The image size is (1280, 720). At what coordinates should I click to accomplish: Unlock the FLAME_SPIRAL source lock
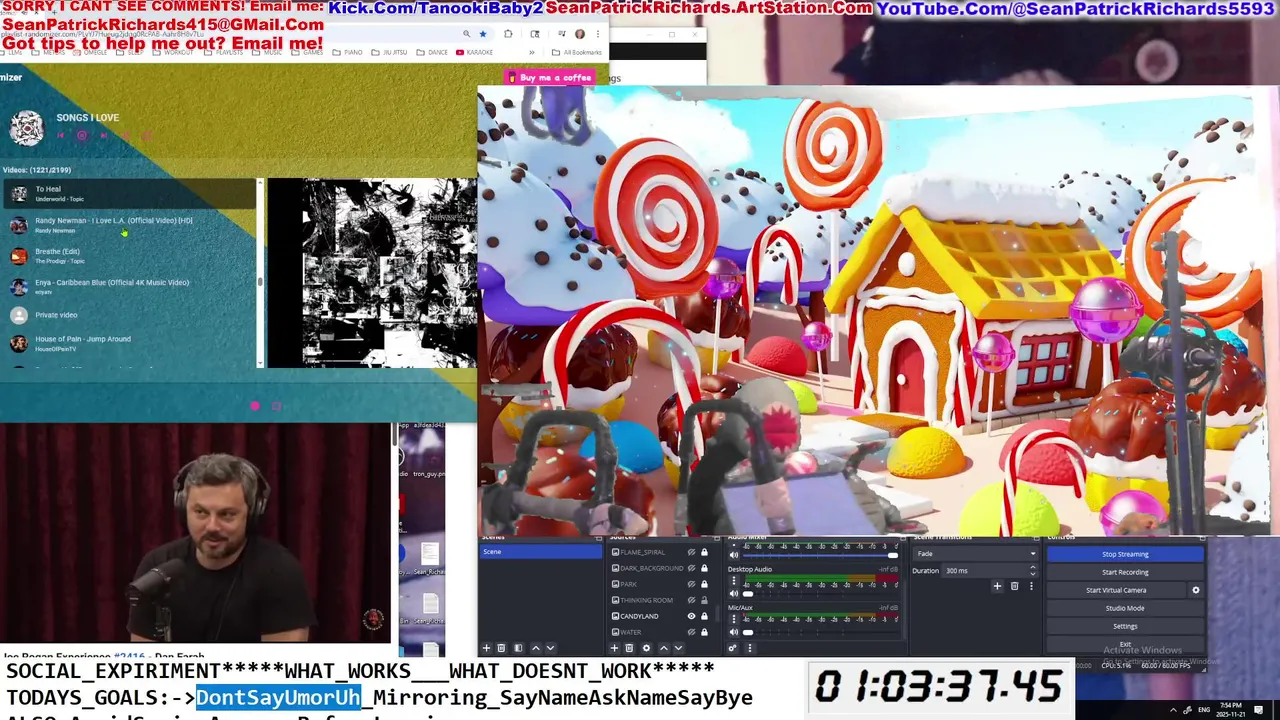point(704,552)
